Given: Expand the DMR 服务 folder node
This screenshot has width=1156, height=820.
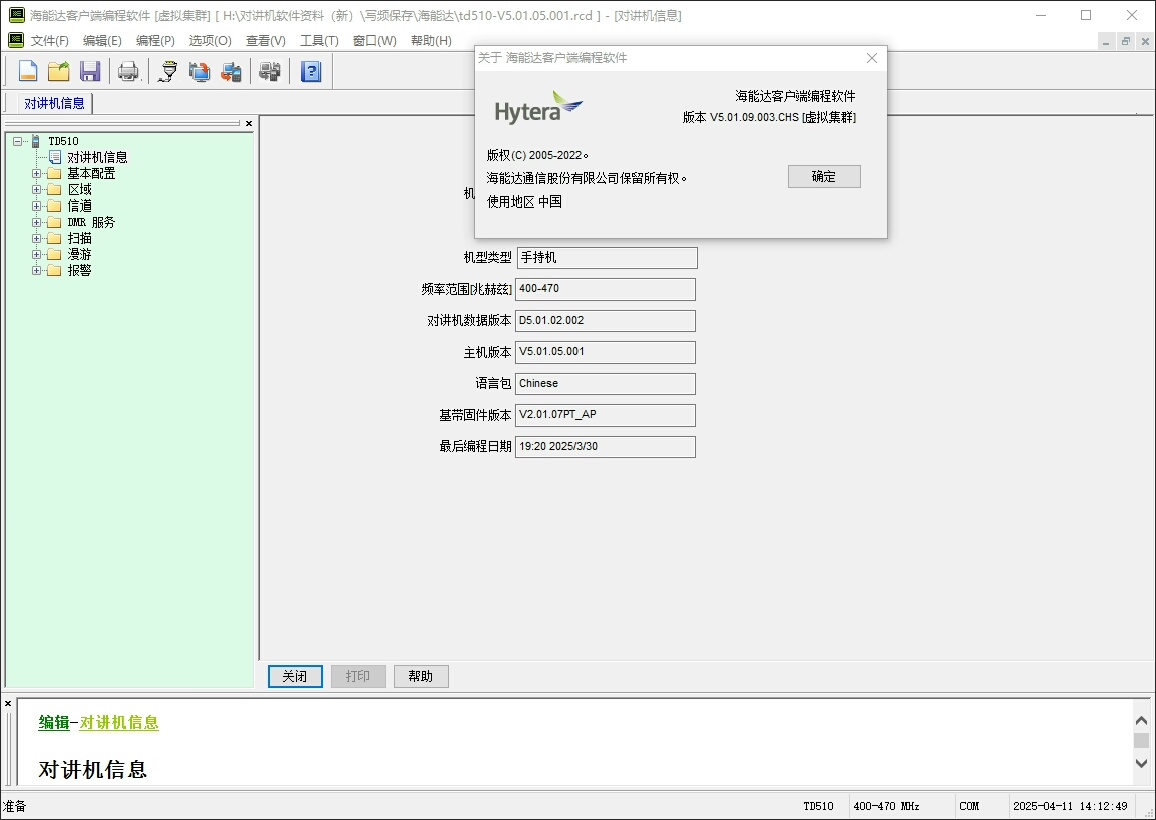Looking at the screenshot, I should pyautogui.click(x=37, y=222).
